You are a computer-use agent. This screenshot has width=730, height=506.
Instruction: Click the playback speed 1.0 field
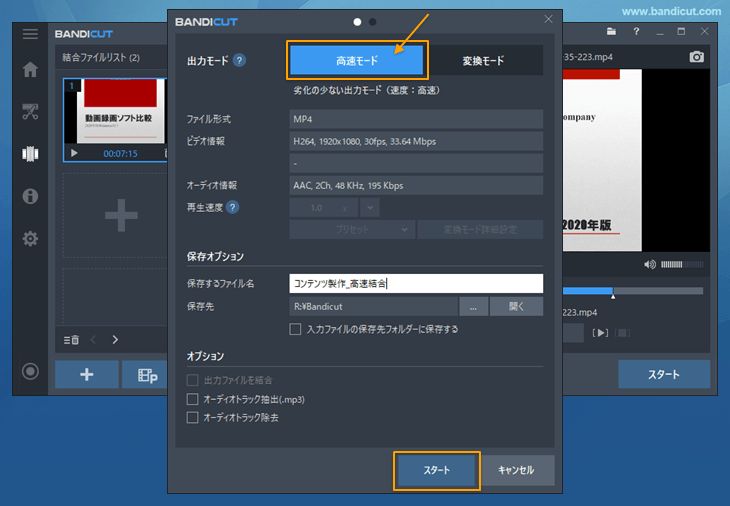(324, 208)
